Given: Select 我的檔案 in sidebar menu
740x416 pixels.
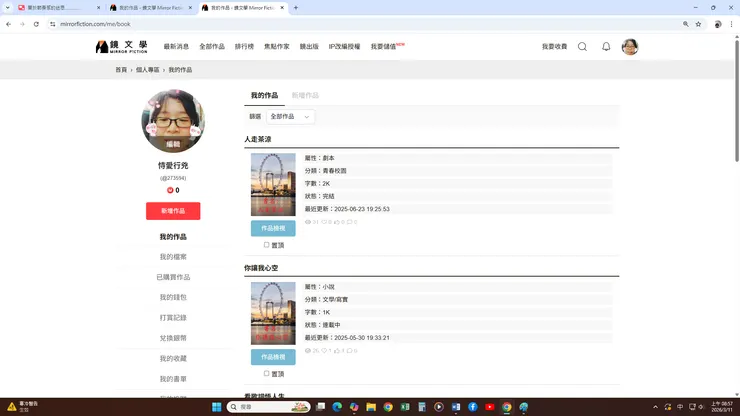Looking at the screenshot, I should 173,257.
